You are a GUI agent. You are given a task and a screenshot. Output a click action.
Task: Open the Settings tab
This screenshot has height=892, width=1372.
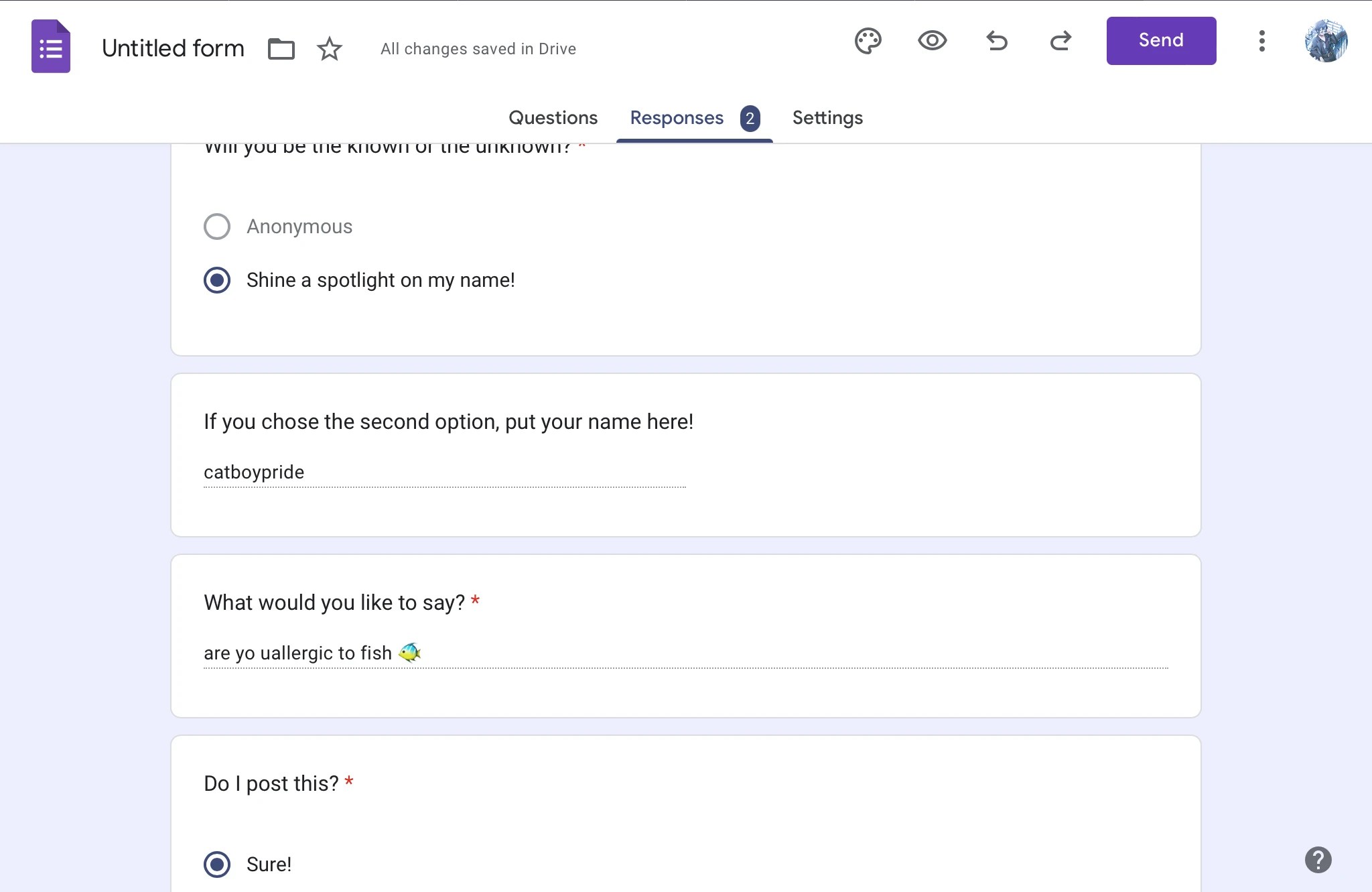point(827,117)
